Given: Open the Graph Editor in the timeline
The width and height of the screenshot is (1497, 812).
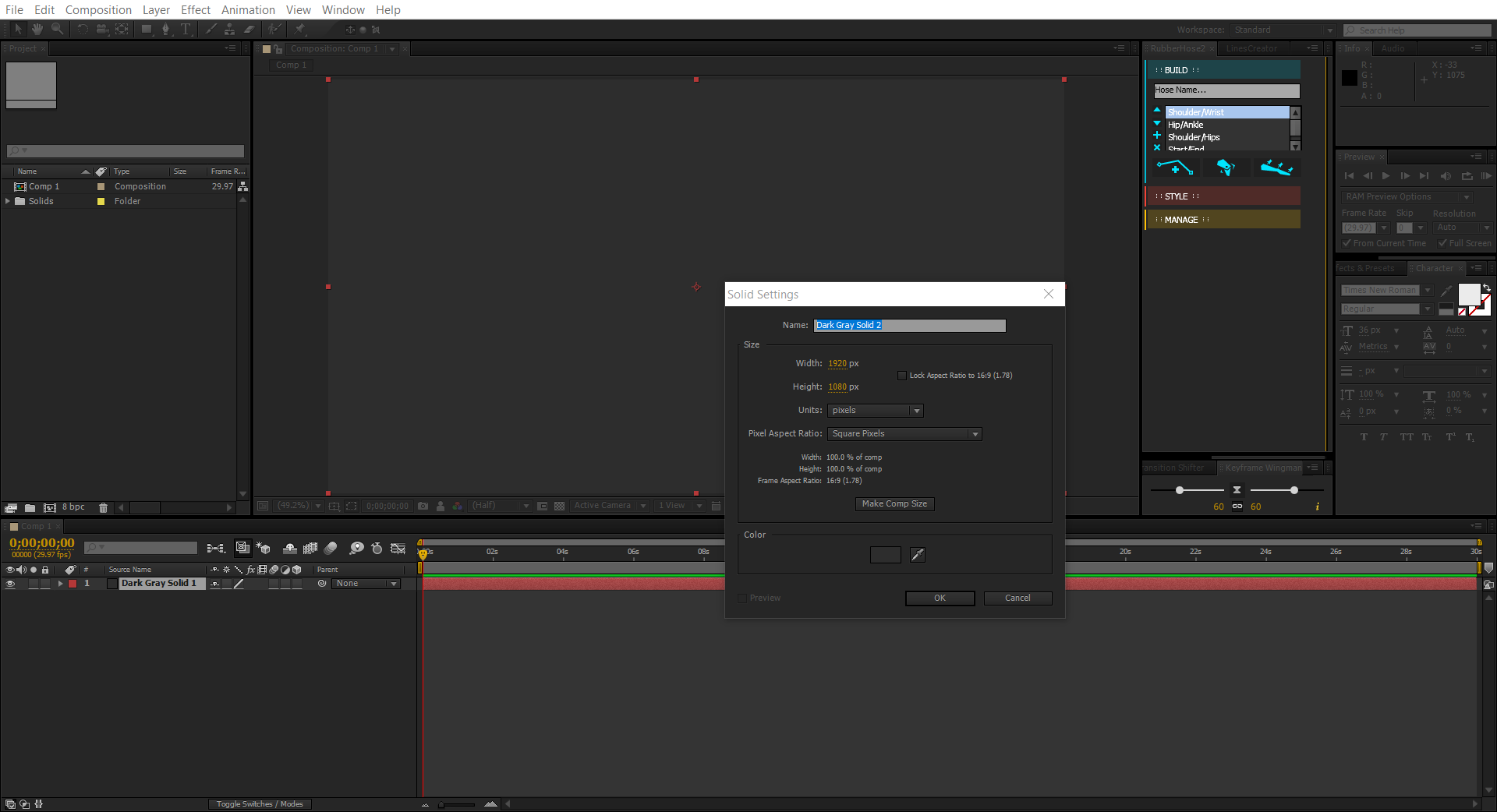Looking at the screenshot, I should point(398,549).
